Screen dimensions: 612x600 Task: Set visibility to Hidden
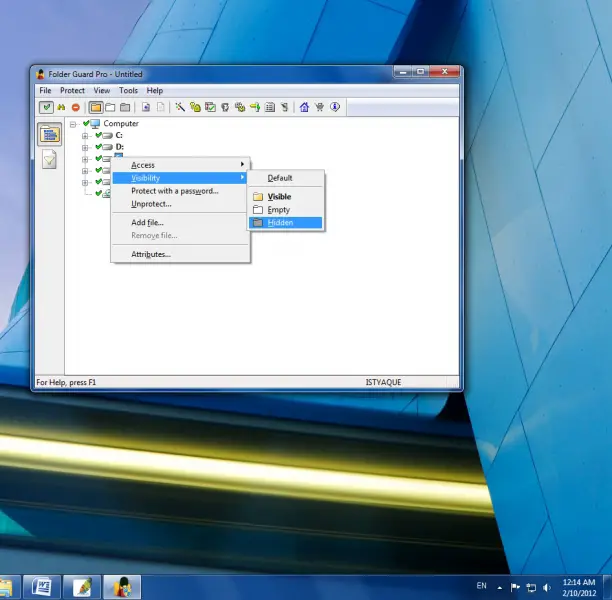point(286,223)
